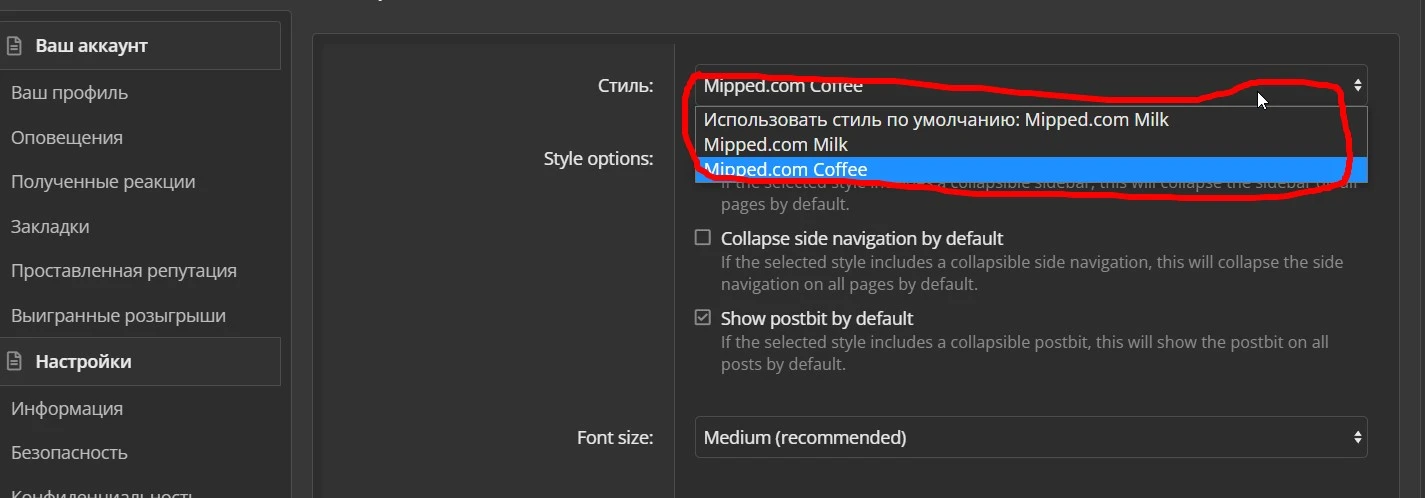Image resolution: width=1425 pixels, height=498 pixels.
Task: Click the Font size label
Action: click(615, 437)
